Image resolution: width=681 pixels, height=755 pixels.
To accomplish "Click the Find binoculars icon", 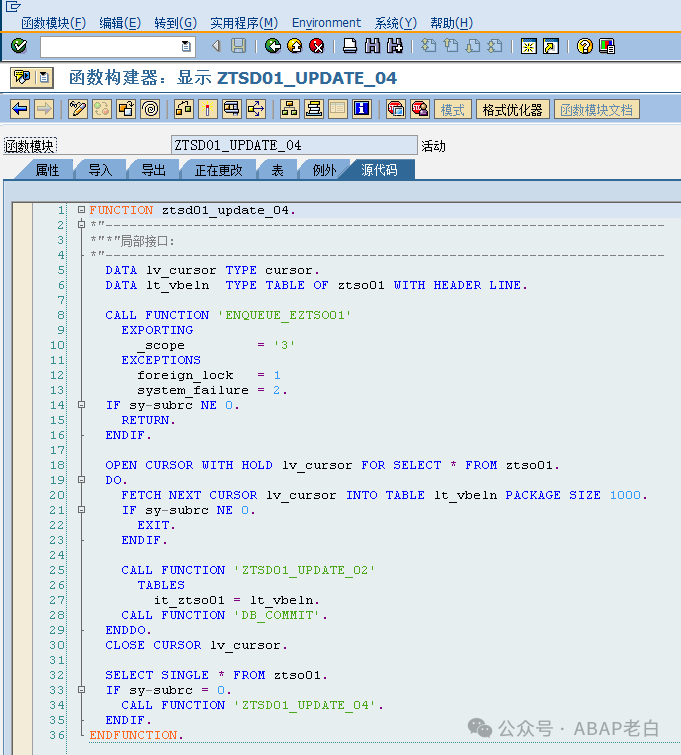I will (372, 46).
